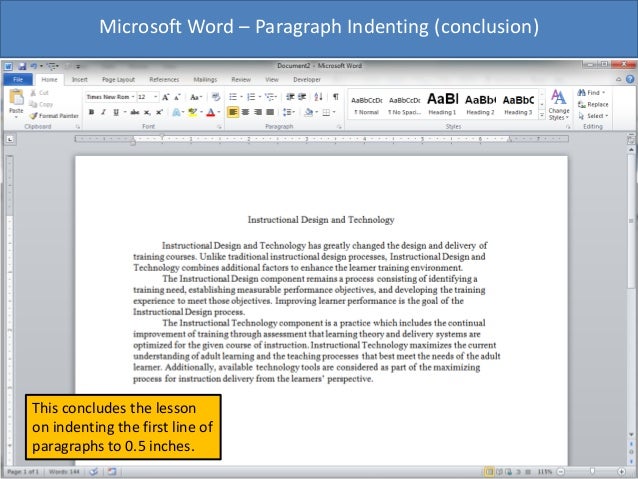Increase paragraph indent
This screenshot has height=479, width=638.
point(302,97)
